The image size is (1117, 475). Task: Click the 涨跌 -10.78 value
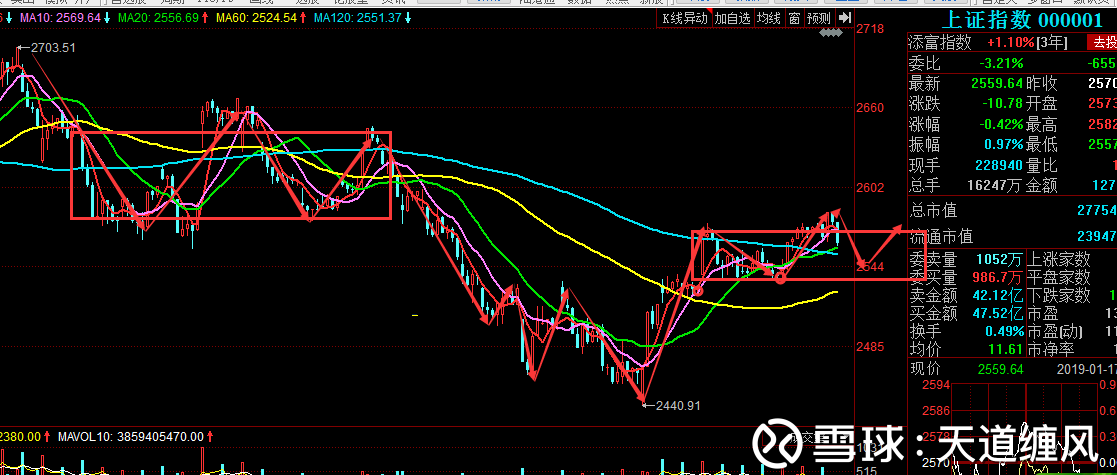tap(1002, 105)
